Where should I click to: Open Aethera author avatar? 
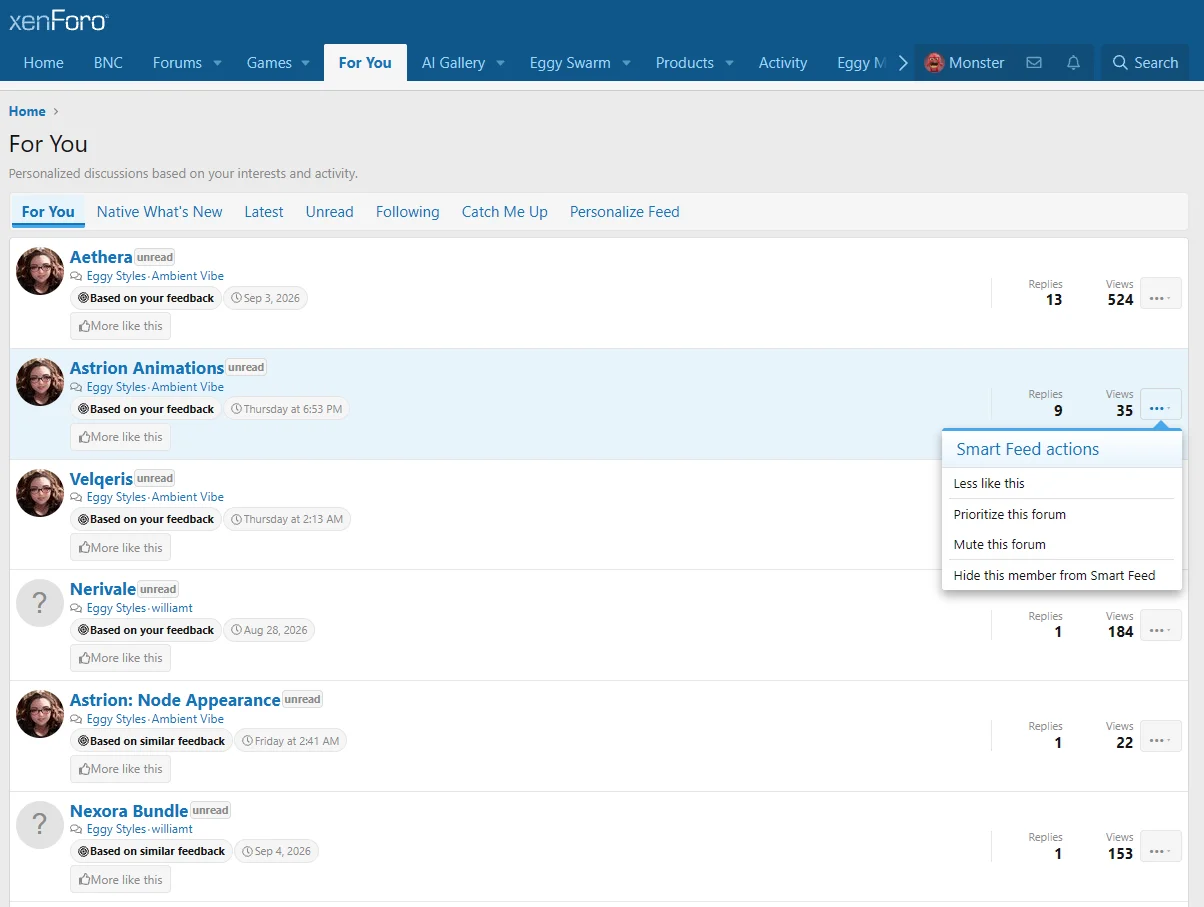coord(40,271)
